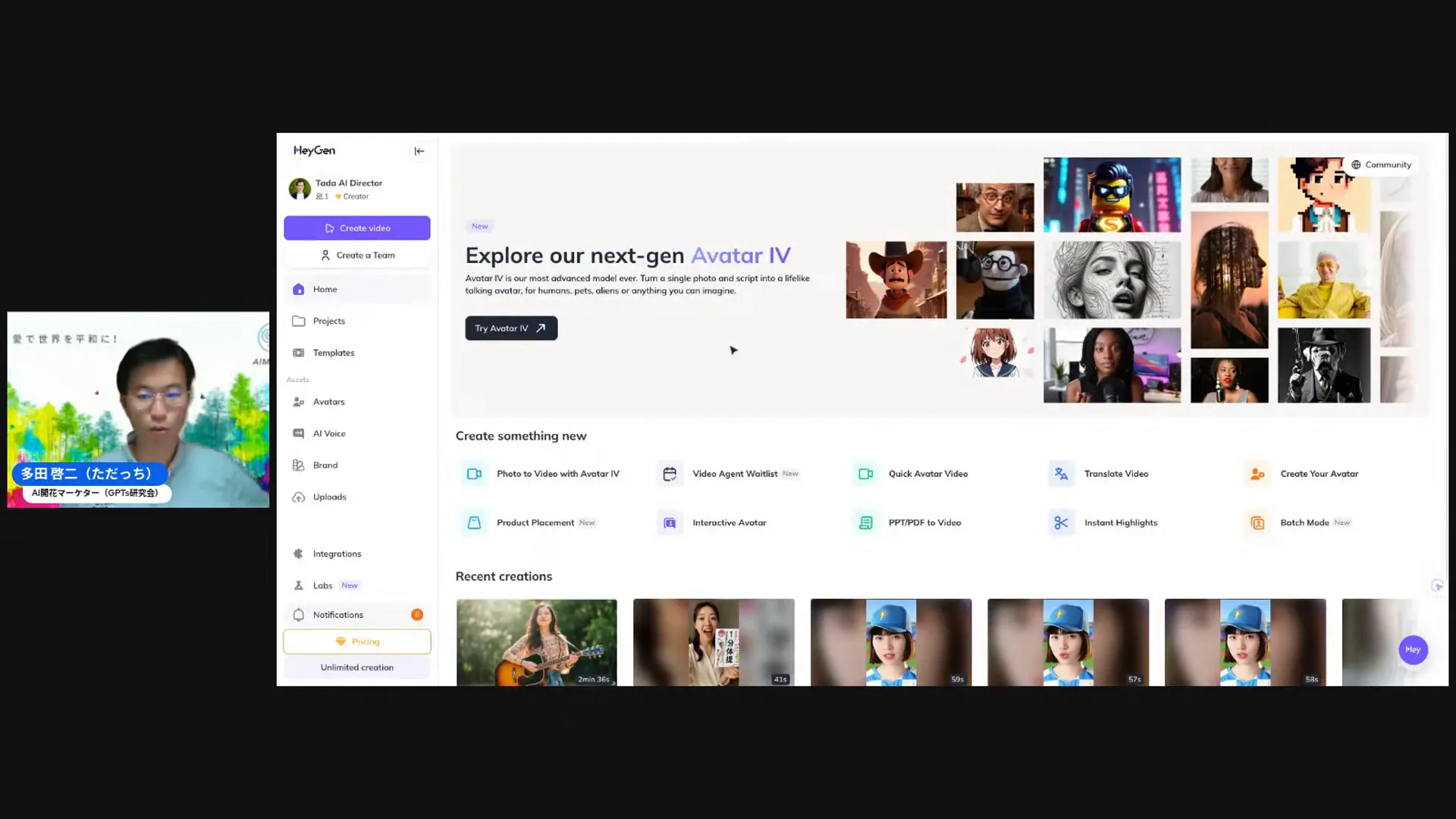Click the Photo to Video with Avatar IV icon
This screenshot has height=819, width=1456.
pyautogui.click(x=474, y=474)
